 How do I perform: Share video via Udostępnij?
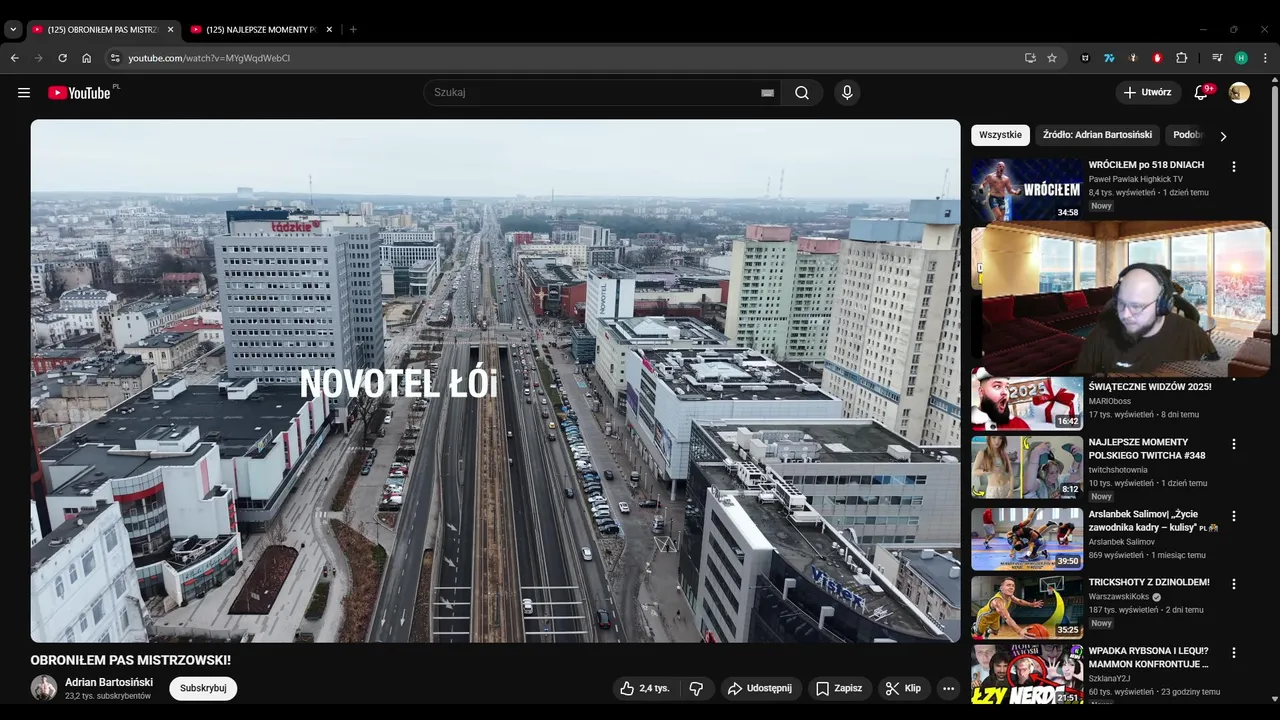click(x=761, y=688)
